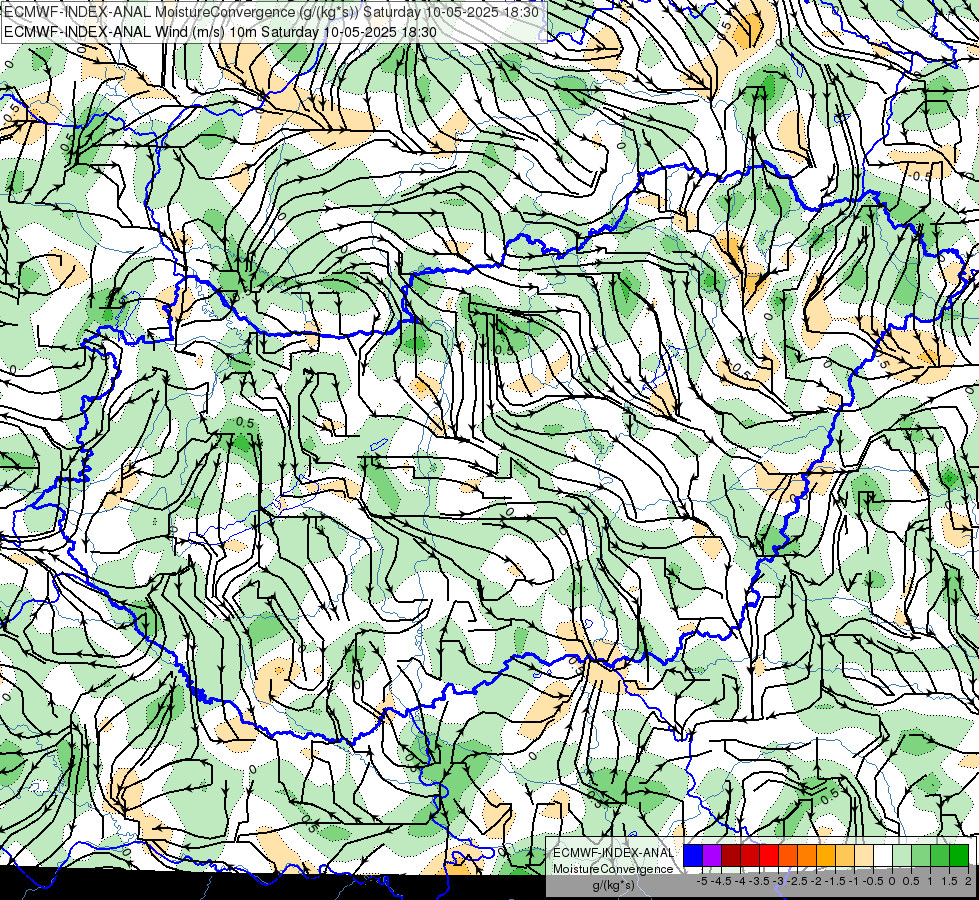Click the pure orange swatch left of -2

click(x=807, y=855)
